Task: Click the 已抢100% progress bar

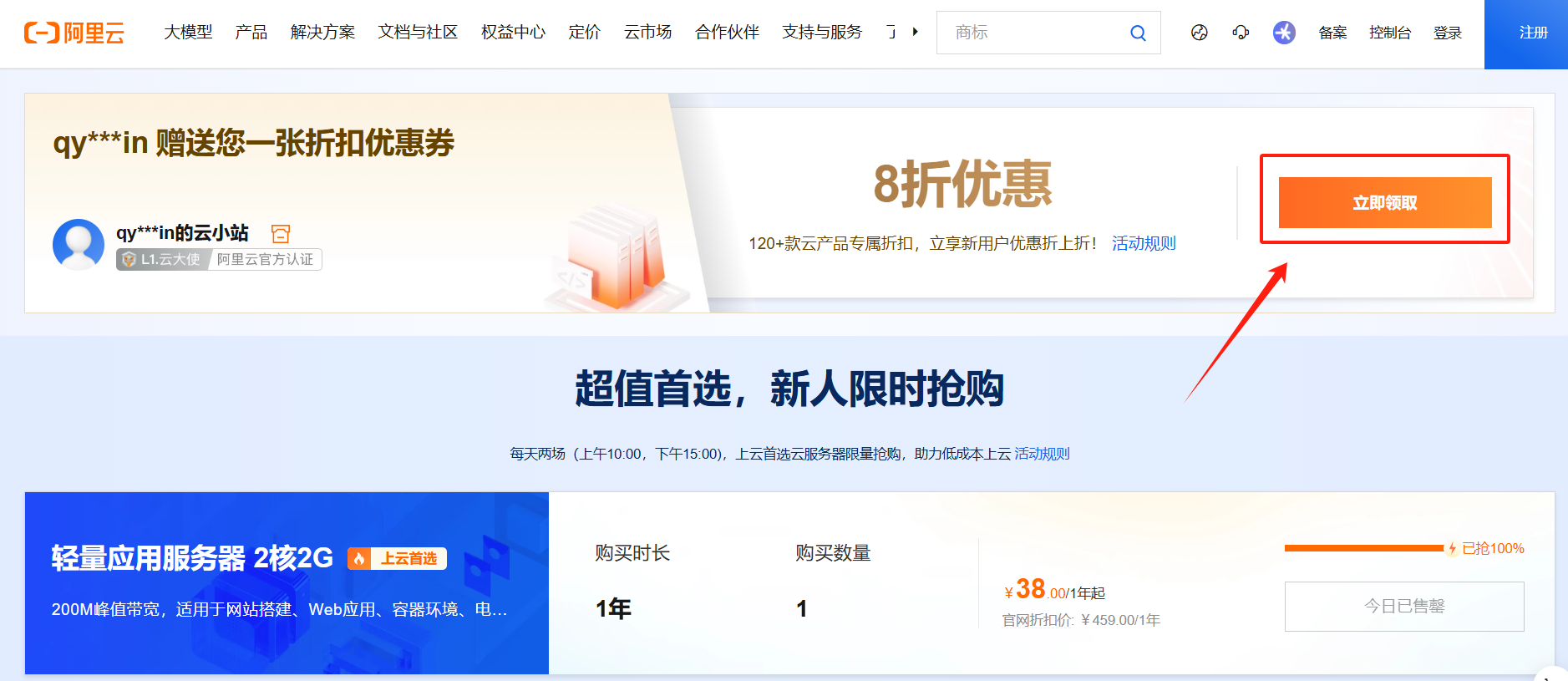Action: click(1364, 548)
